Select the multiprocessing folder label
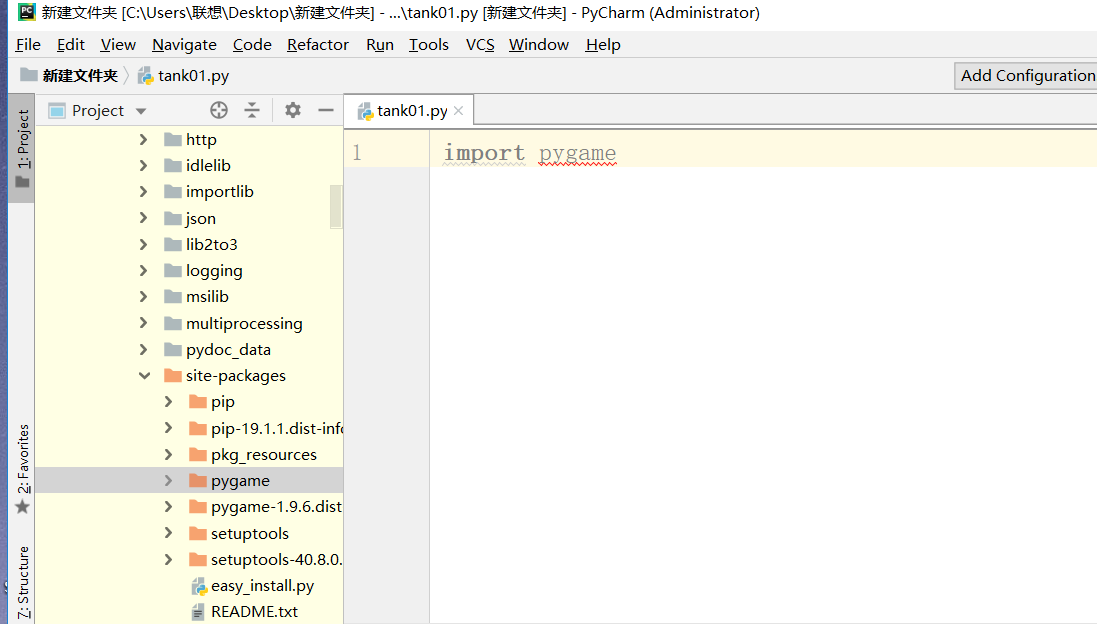Screen dimensions: 1097x624 [x=244, y=323]
